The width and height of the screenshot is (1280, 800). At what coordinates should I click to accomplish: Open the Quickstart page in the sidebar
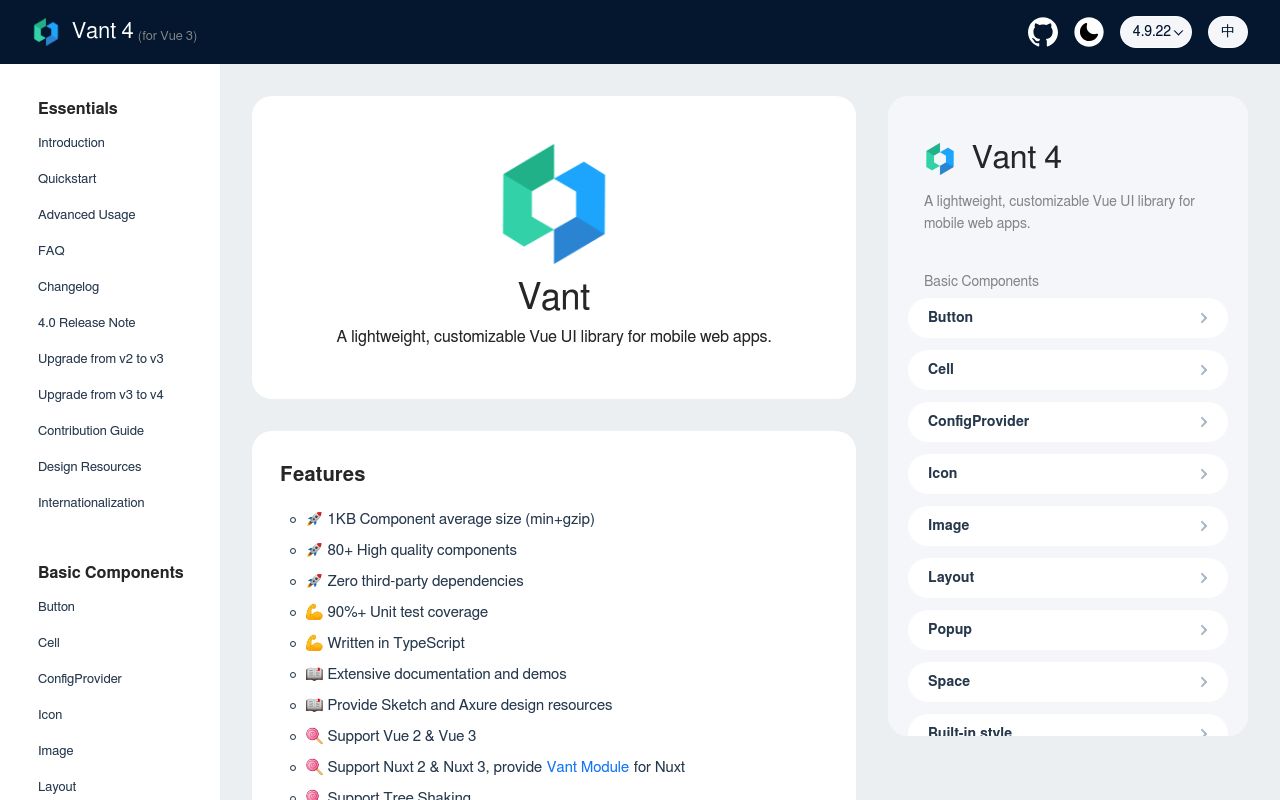coord(67,178)
